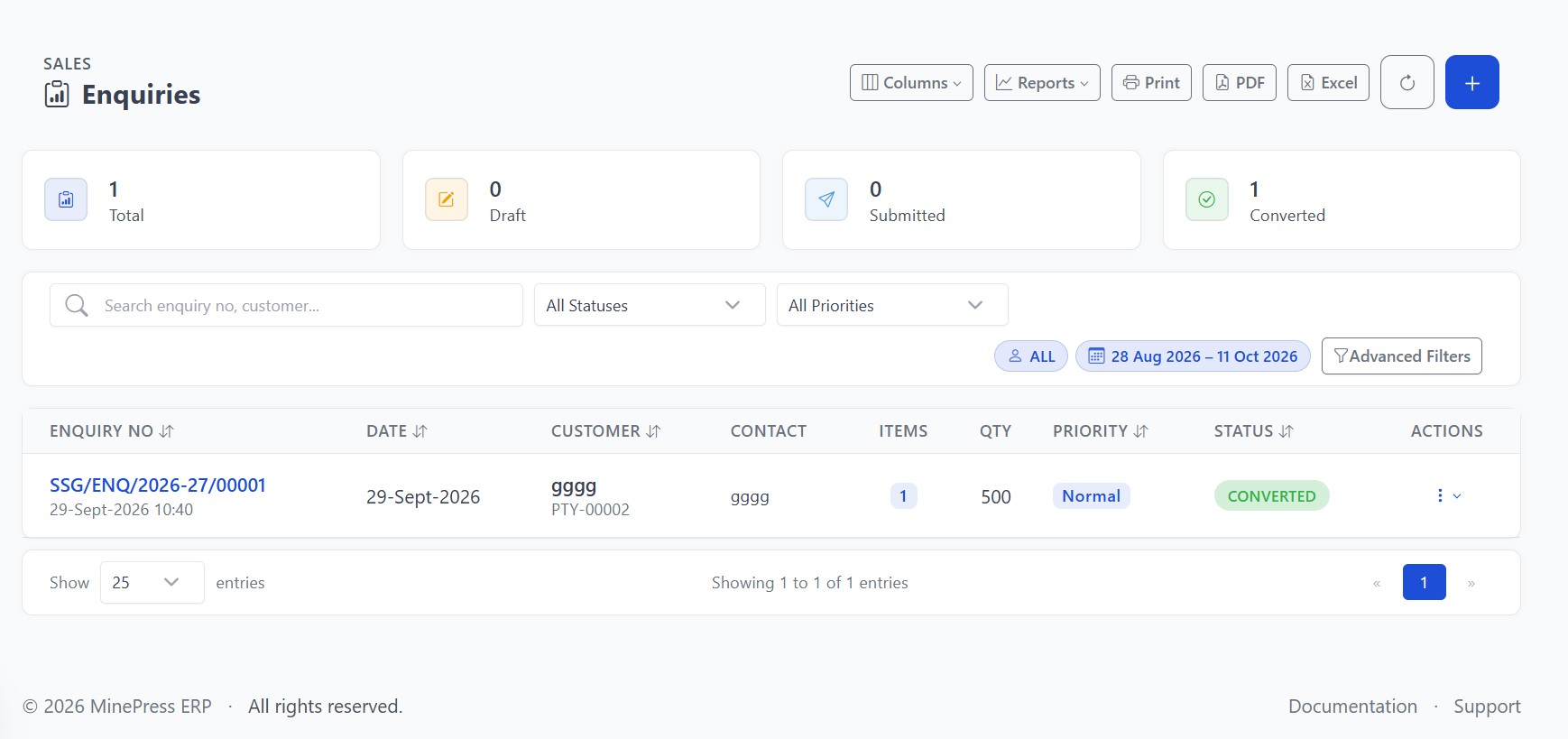
Task: Click the Enquiries title report icon
Action: pyautogui.click(x=57, y=94)
